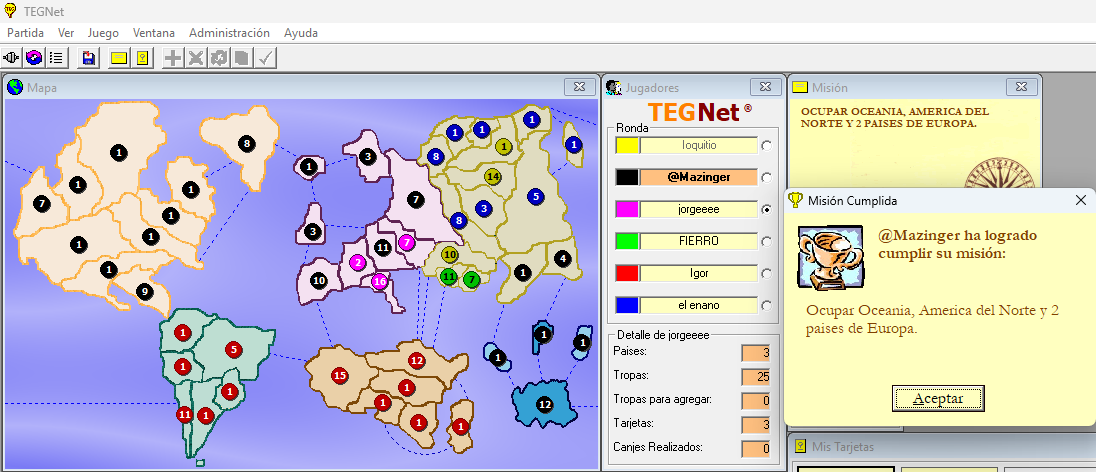The width and height of the screenshot is (1096, 472).
Task: Select the blue 5 token in Asia
Action: coord(535,196)
